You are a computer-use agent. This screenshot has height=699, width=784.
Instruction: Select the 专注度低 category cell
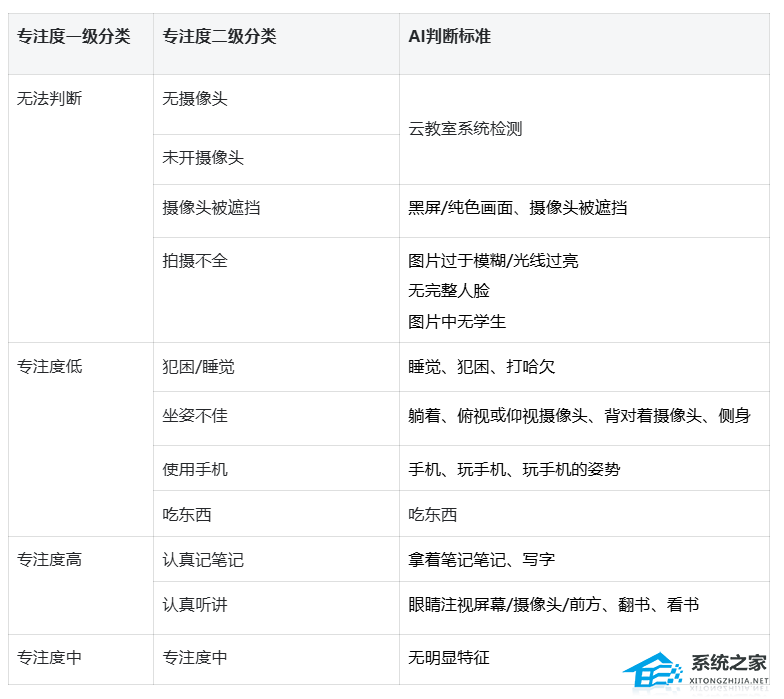50,367
